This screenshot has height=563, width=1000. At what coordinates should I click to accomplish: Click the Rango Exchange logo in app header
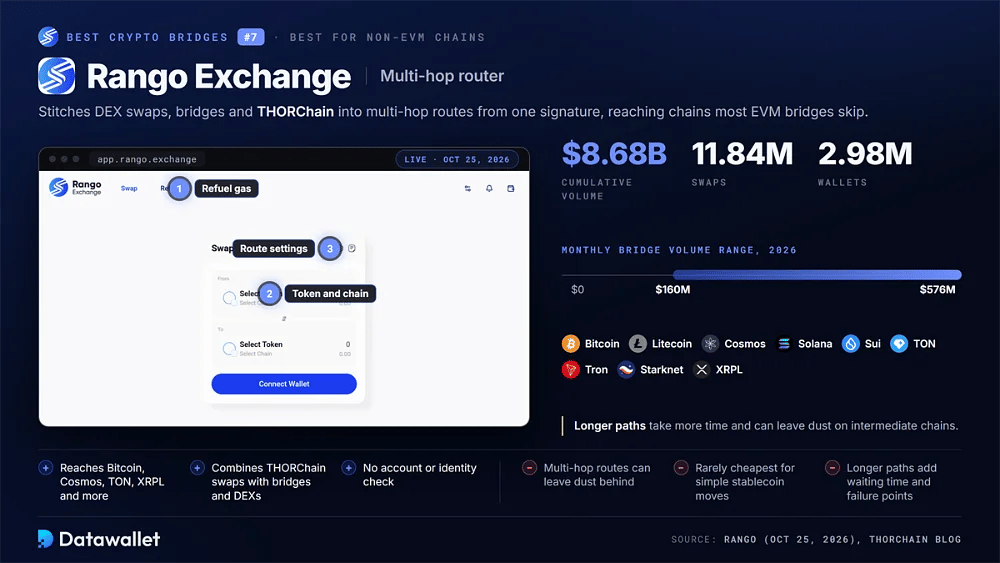75,187
